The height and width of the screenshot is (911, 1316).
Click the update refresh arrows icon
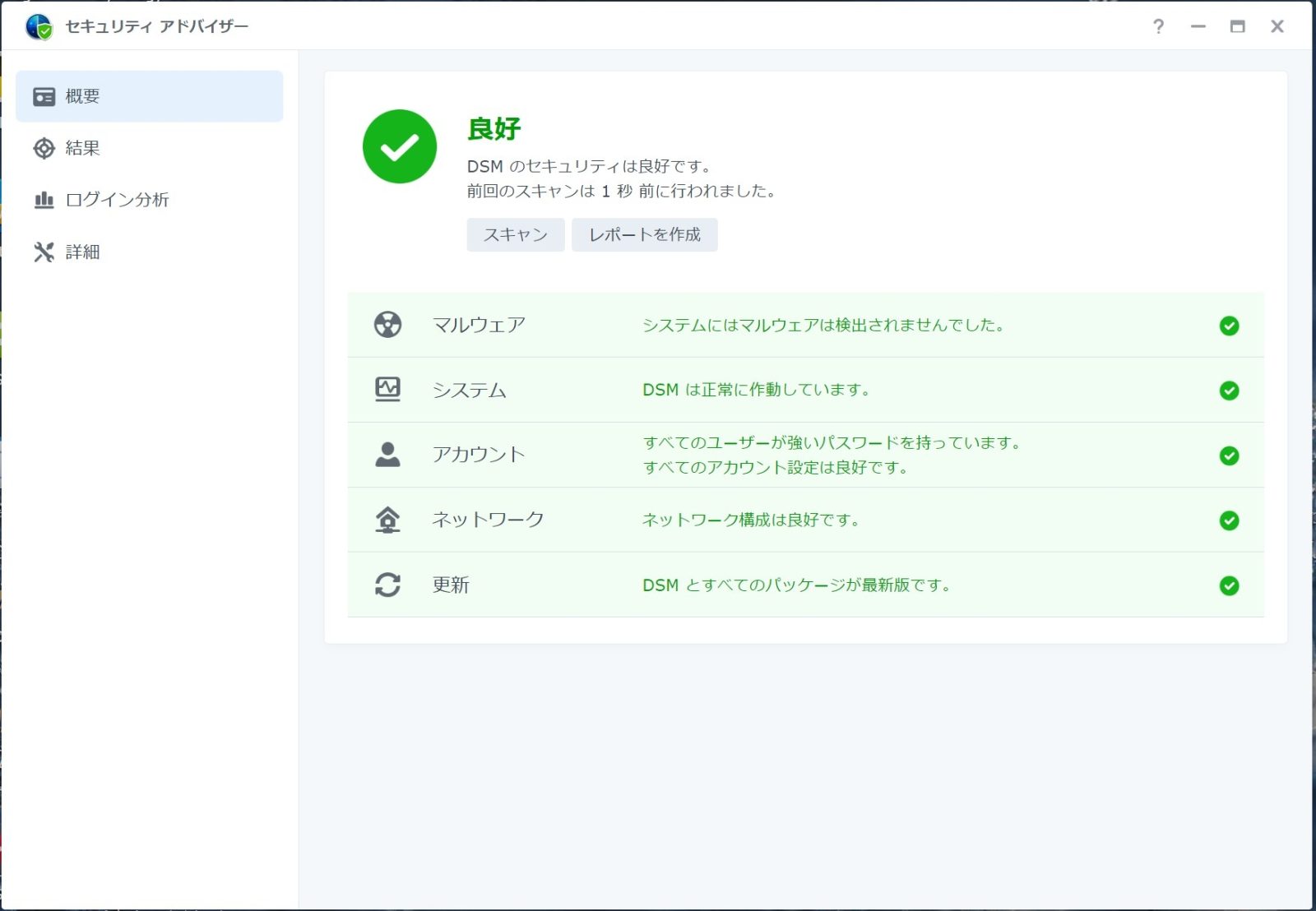(387, 585)
